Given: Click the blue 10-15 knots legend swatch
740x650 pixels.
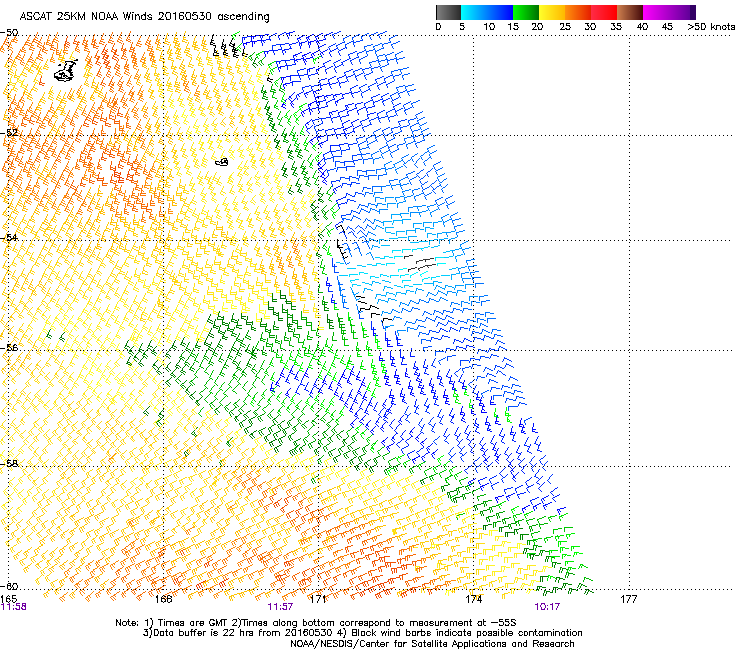Looking at the screenshot, I should tap(500, 12).
